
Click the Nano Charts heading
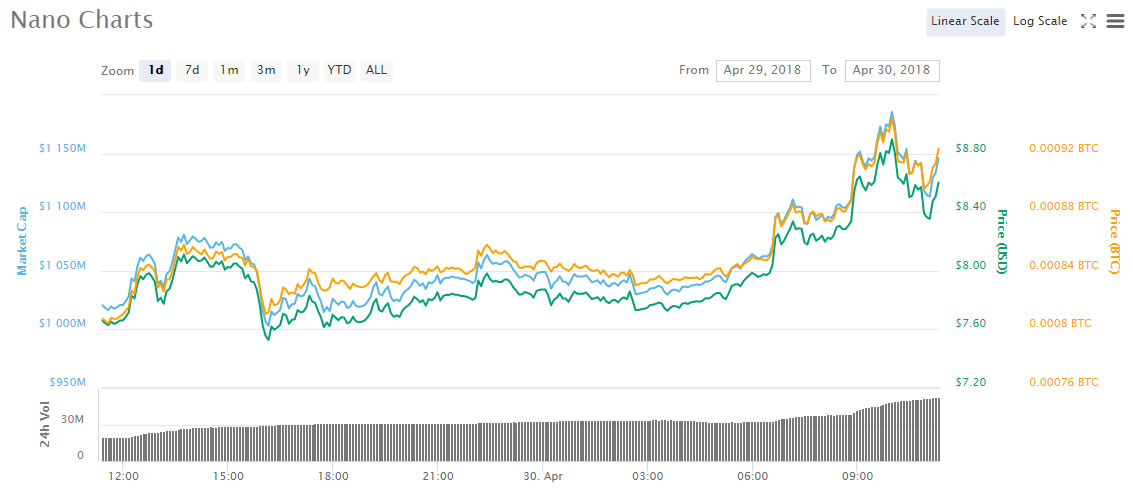pos(82,20)
